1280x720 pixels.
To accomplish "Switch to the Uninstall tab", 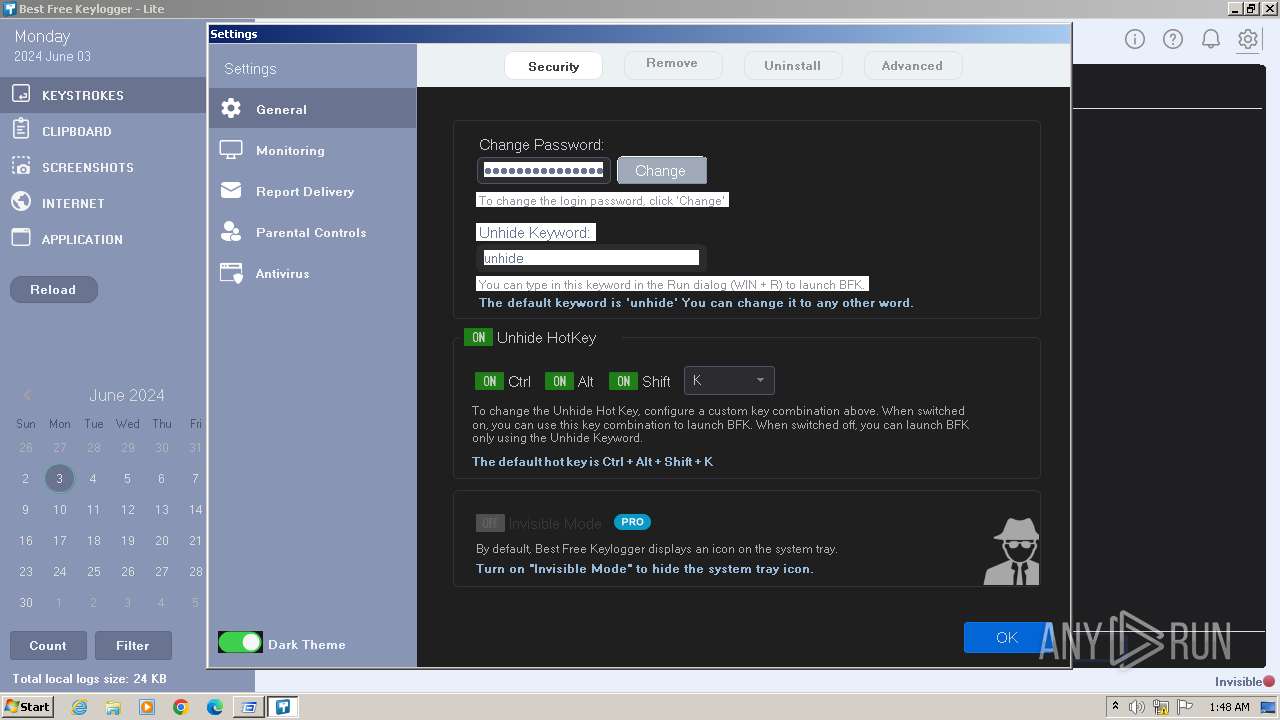I will (x=792, y=66).
